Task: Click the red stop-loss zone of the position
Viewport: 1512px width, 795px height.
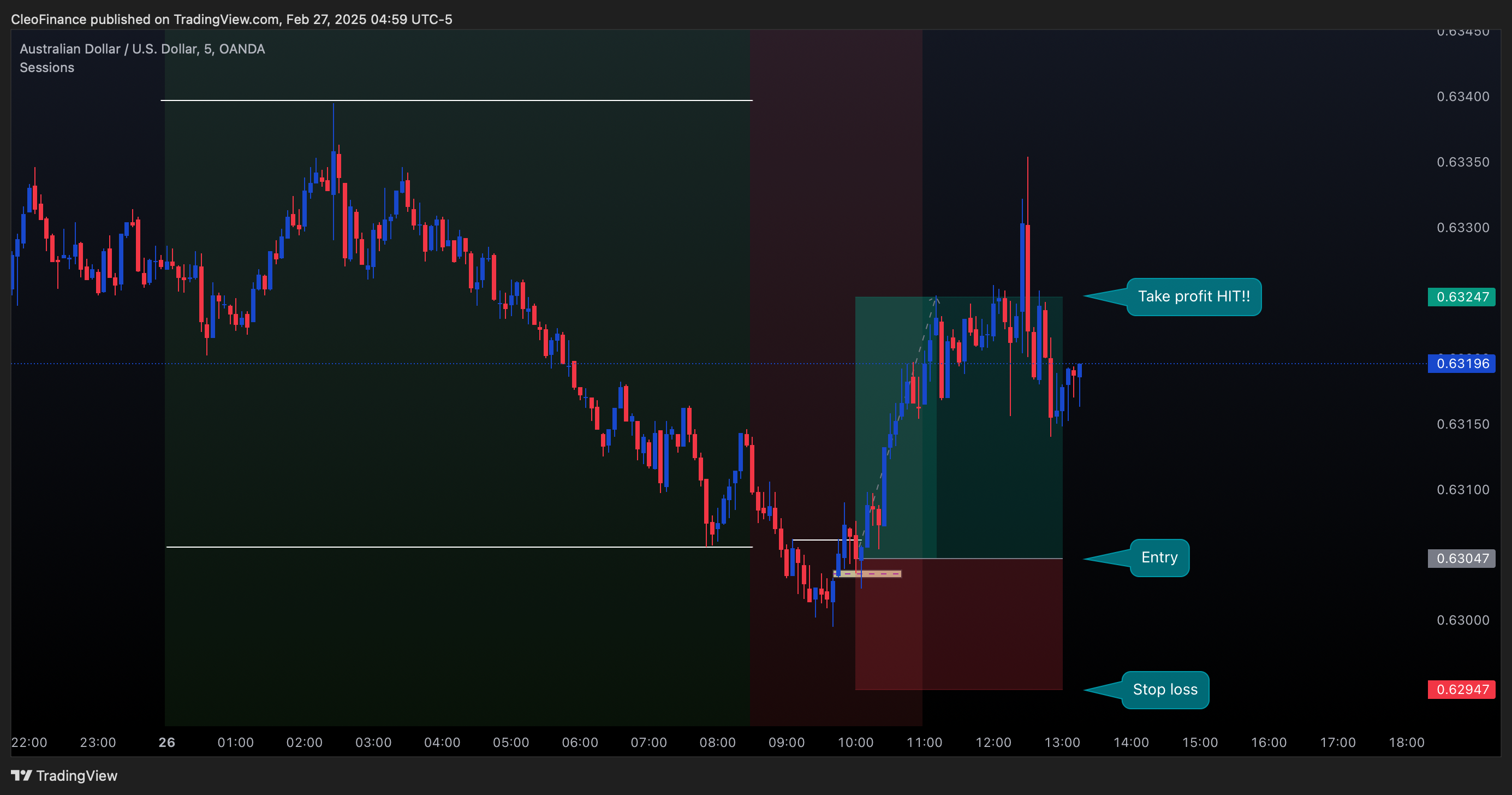Action: pyautogui.click(x=959, y=624)
